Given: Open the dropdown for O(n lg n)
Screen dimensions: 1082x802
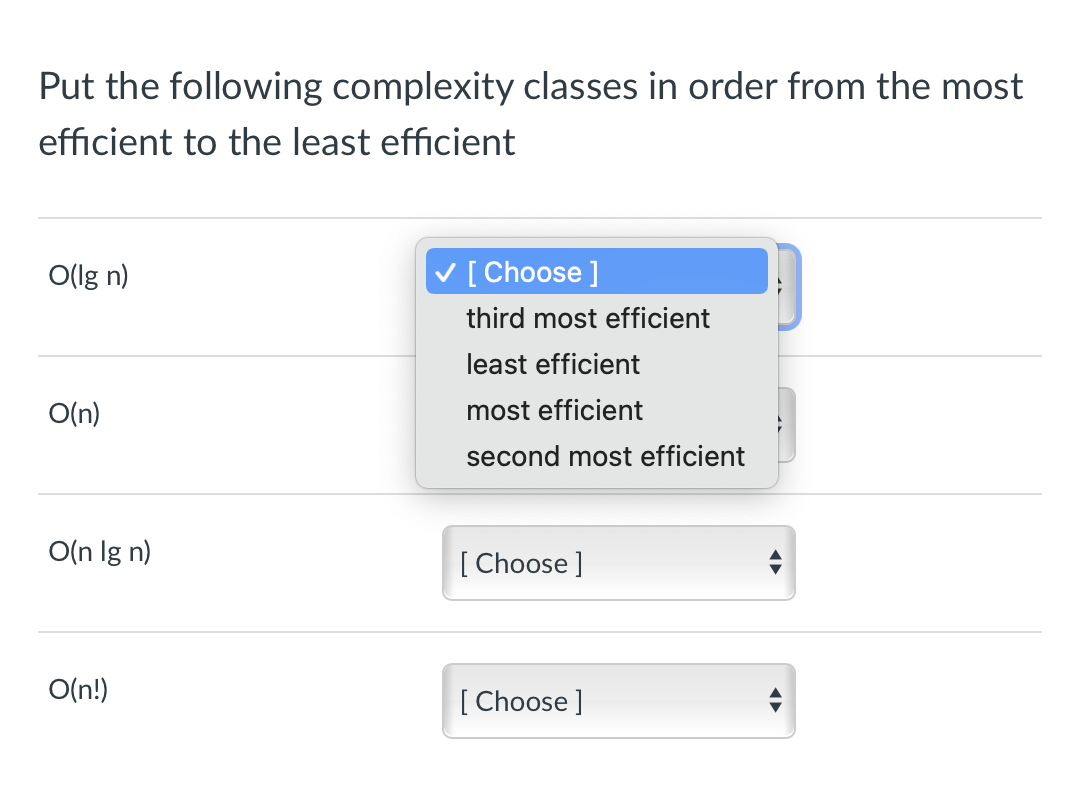Looking at the screenshot, I should coord(618,562).
